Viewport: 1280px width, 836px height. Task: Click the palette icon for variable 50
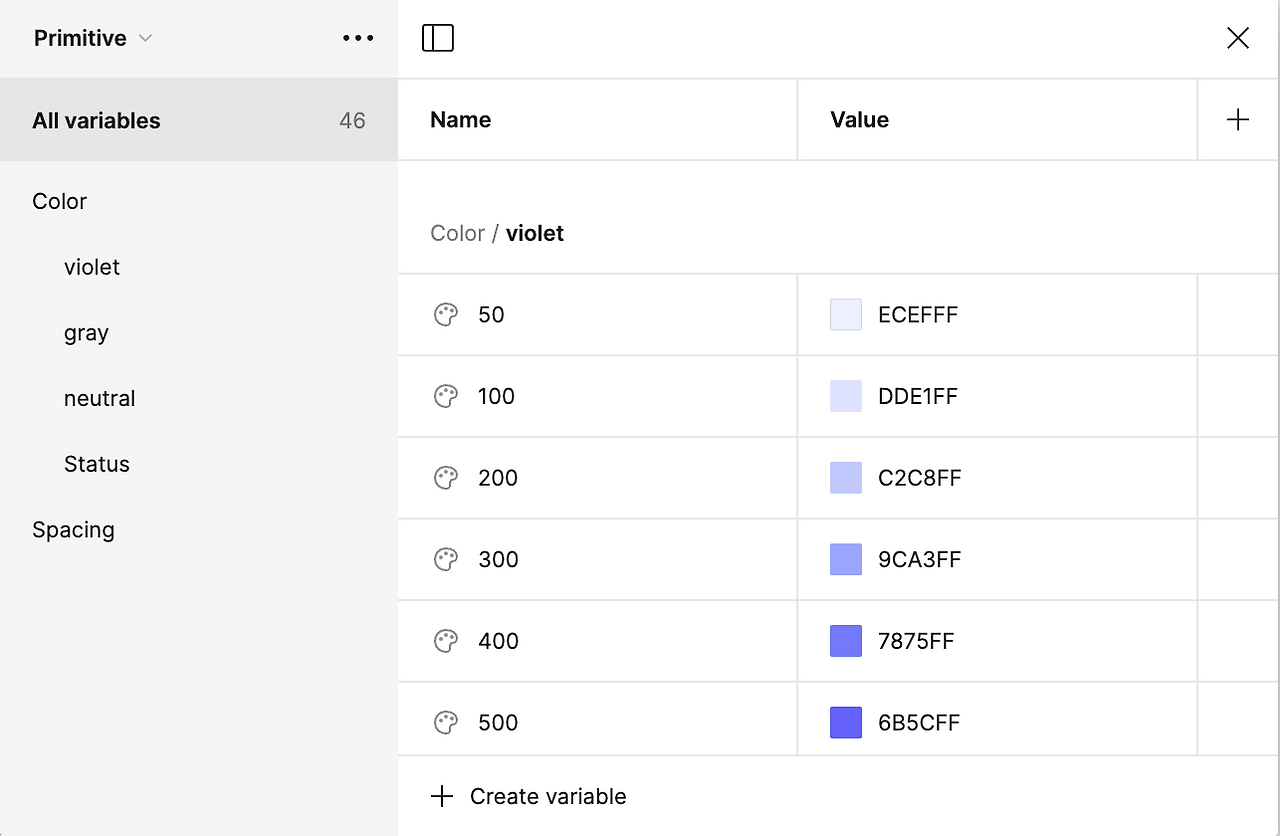pyautogui.click(x=445, y=315)
